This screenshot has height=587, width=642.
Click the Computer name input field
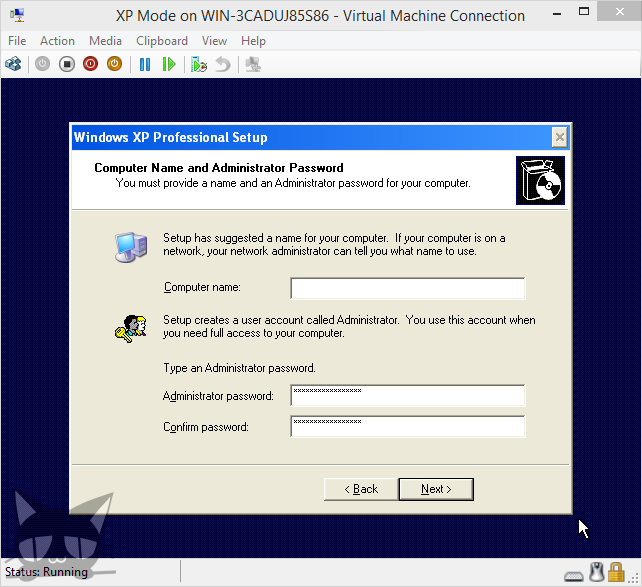coord(408,288)
